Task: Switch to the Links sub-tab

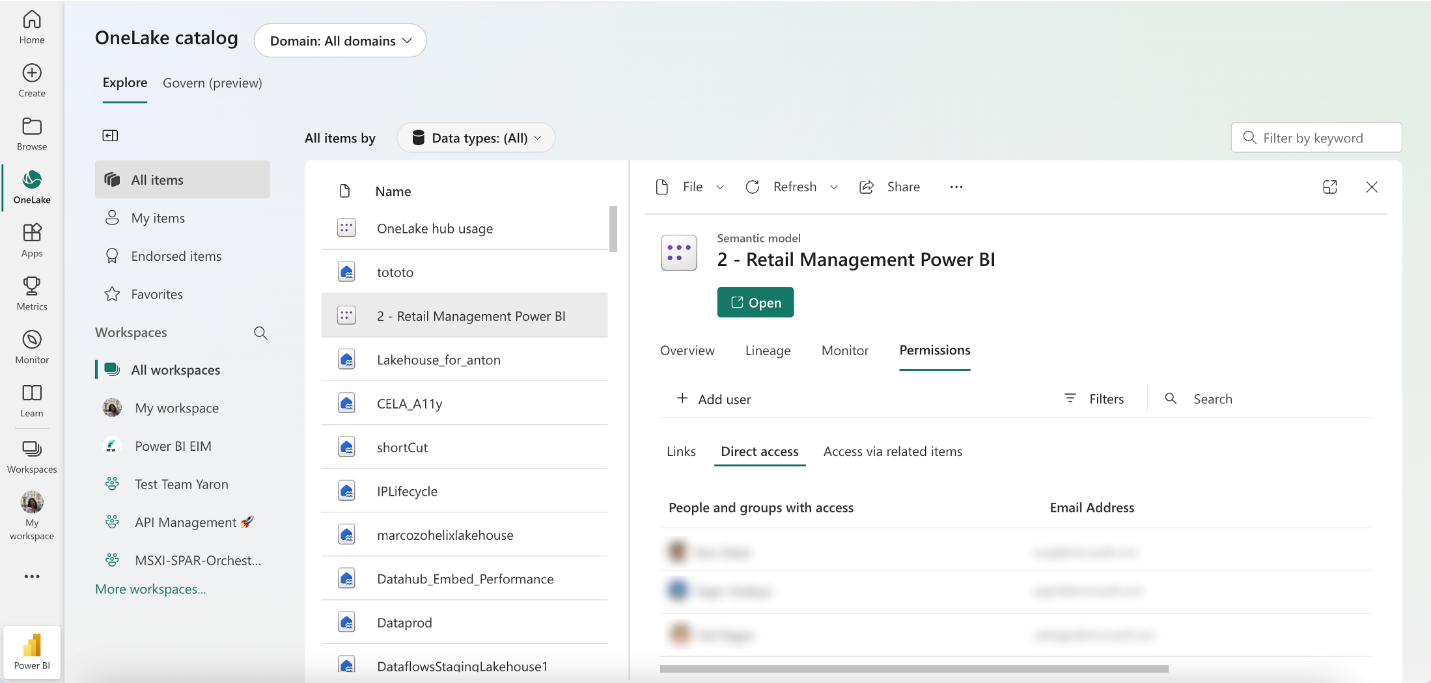Action: [681, 452]
